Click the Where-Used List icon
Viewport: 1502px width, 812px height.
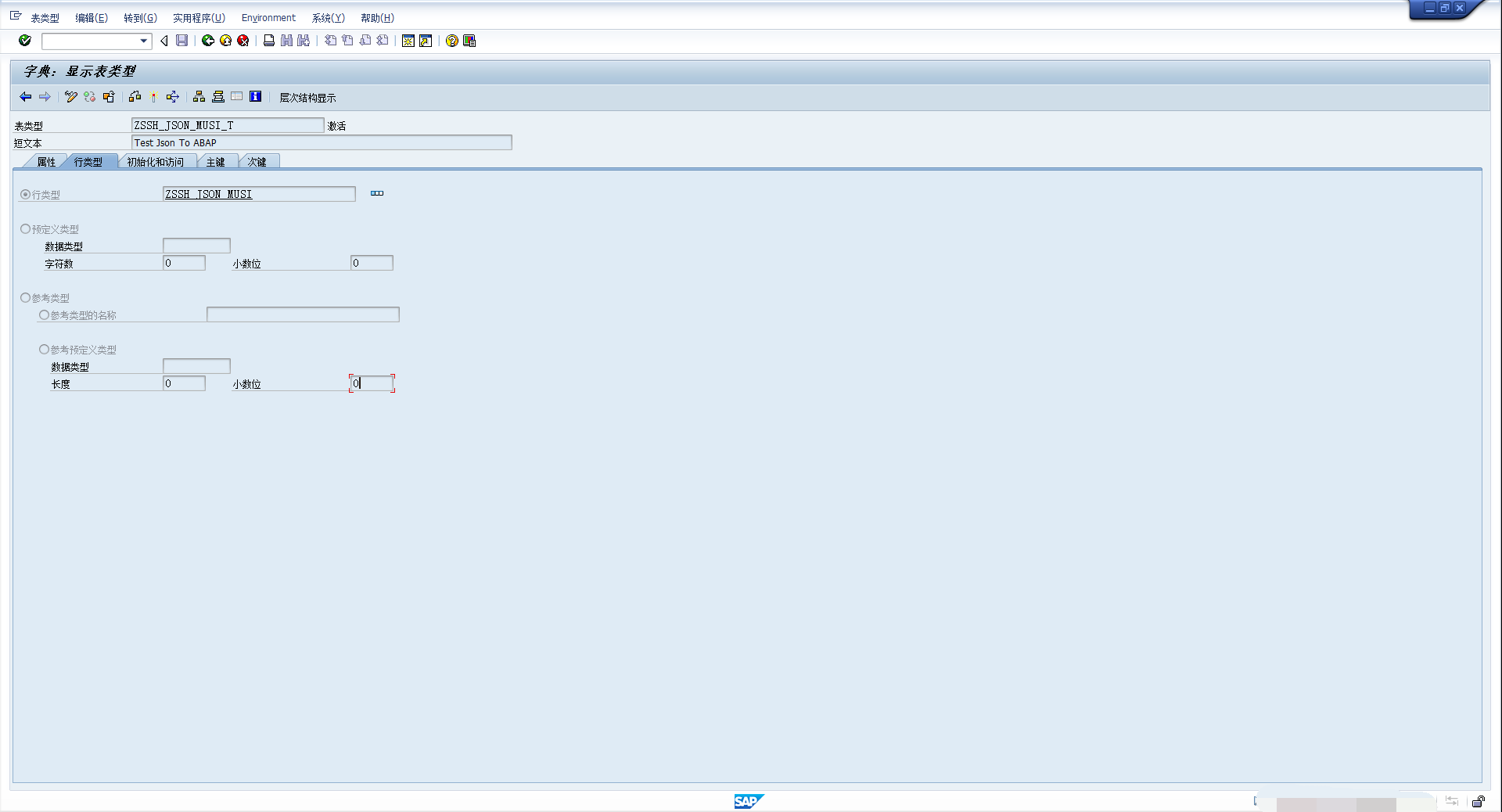click(x=173, y=97)
